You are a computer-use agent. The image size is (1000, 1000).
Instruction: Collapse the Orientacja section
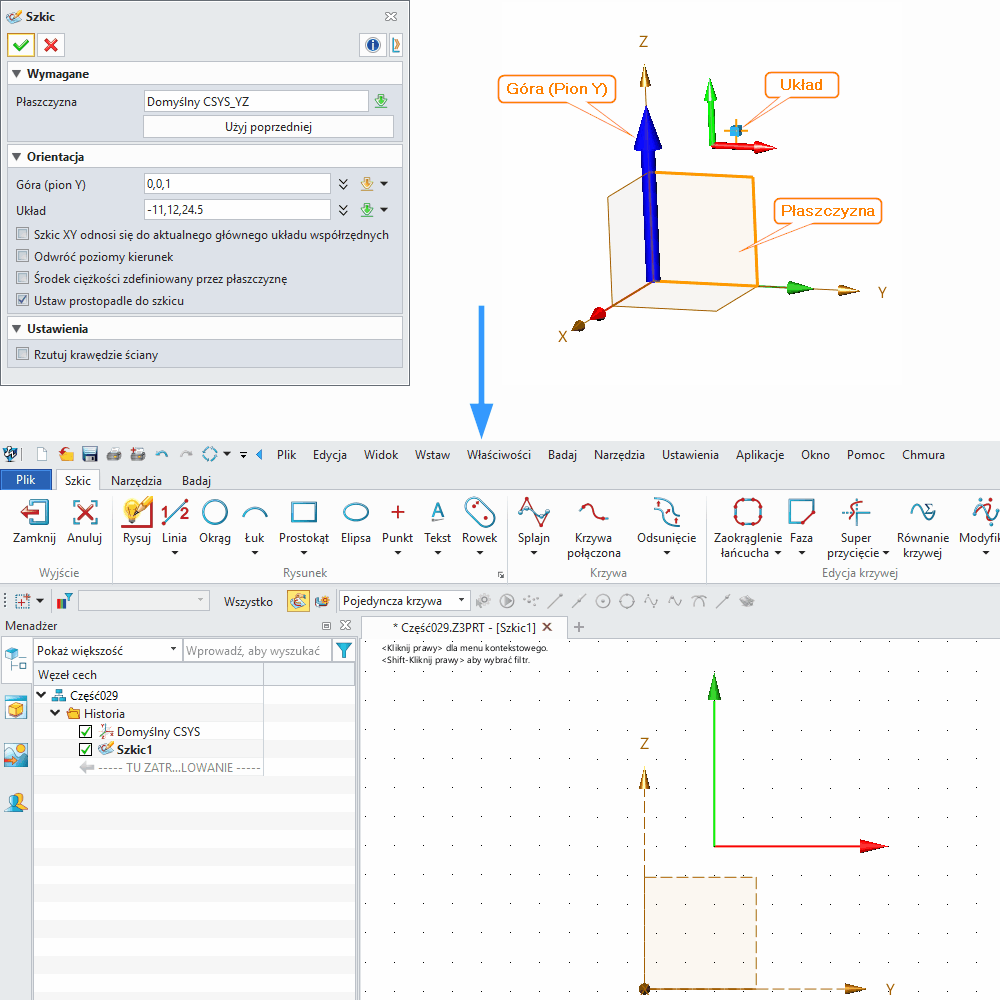click(15, 157)
